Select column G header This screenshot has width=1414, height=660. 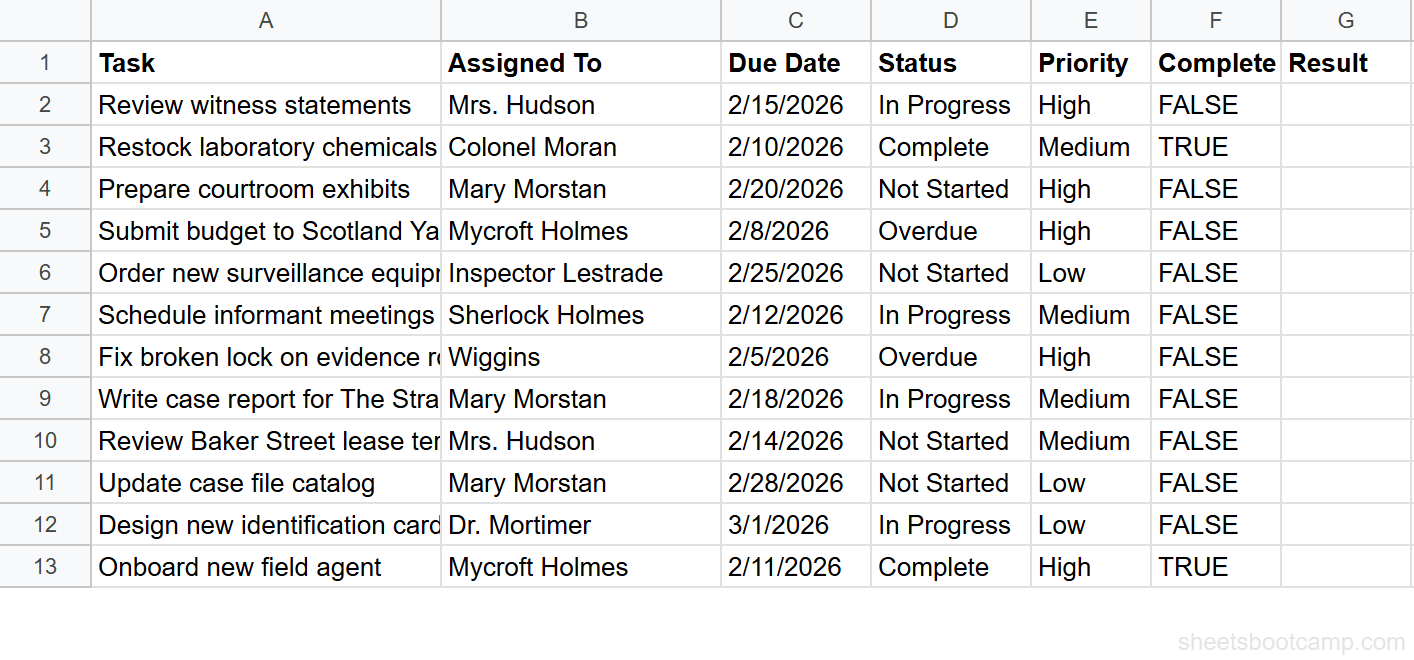(x=1345, y=20)
